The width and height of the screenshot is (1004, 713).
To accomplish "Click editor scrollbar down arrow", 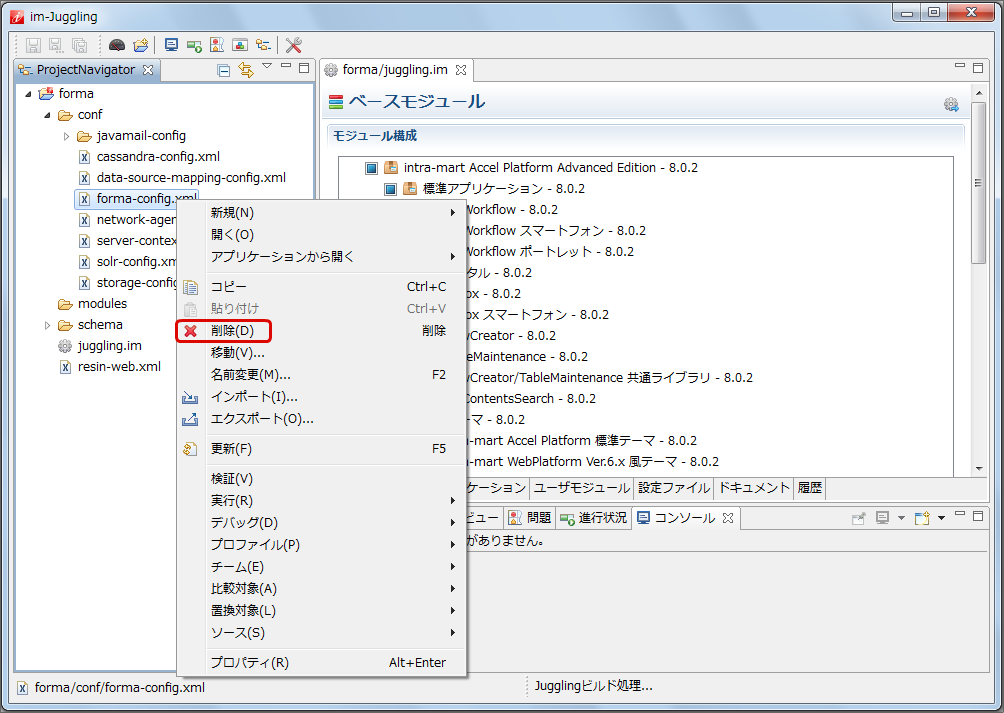I will point(979,469).
